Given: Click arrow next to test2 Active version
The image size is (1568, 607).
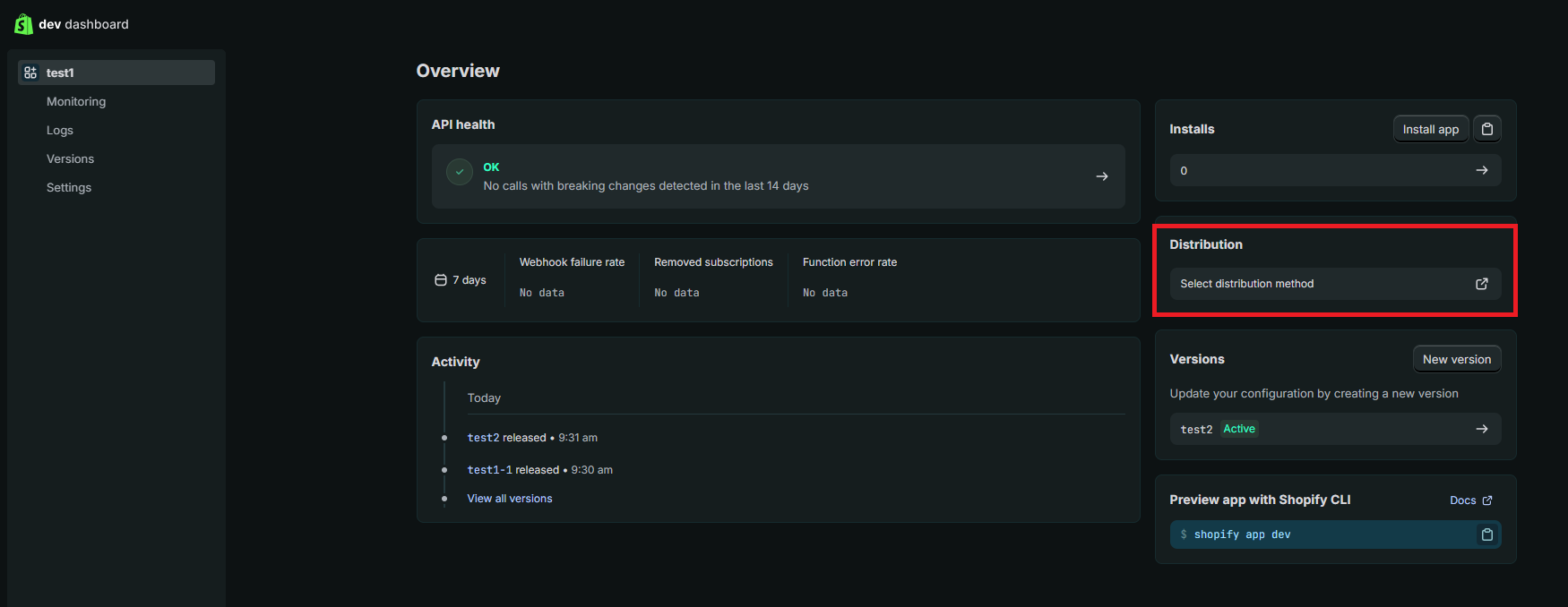Looking at the screenshot, I should click(1481, 429).
